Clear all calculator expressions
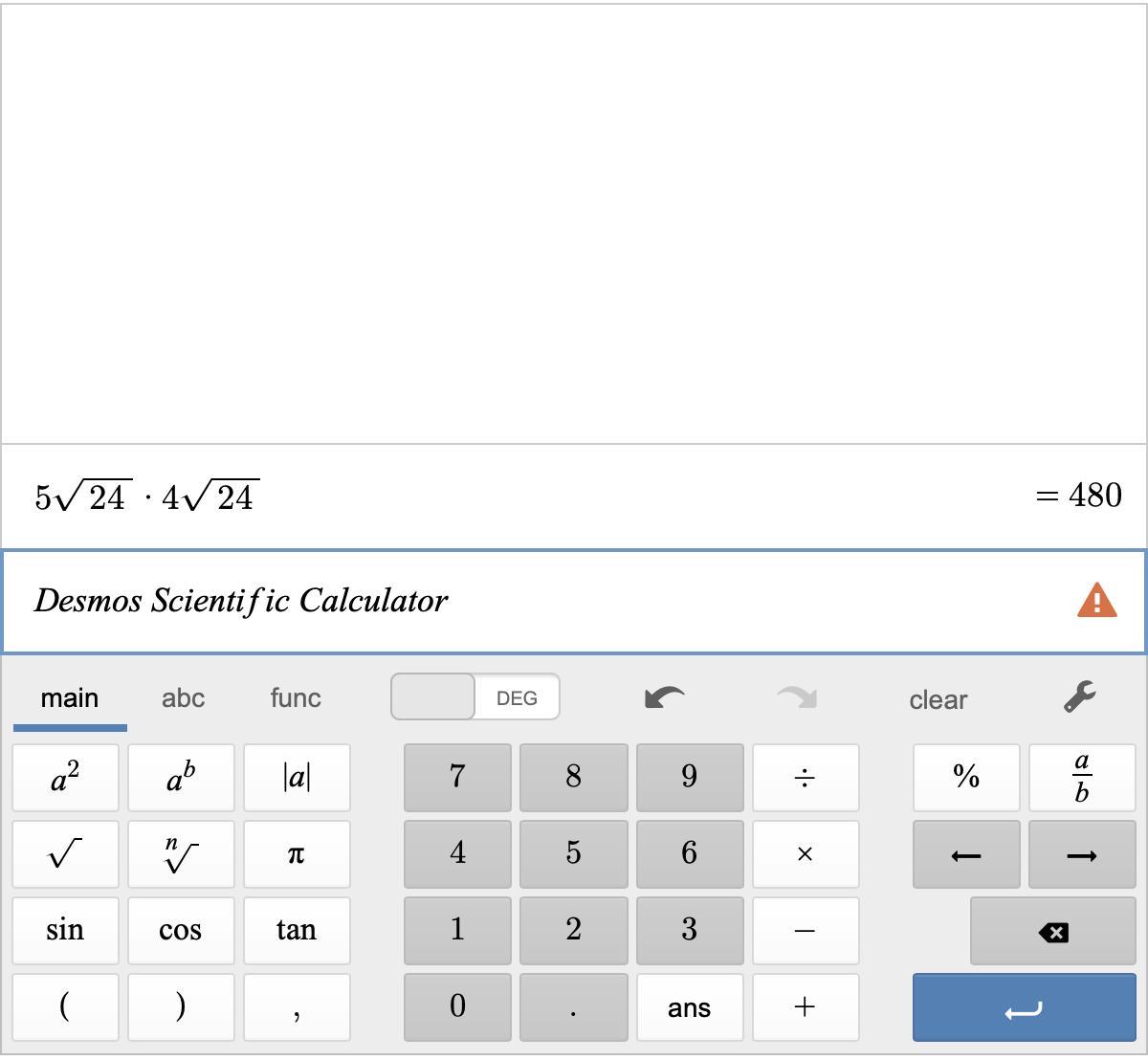The height and width of the screenshot is (1060, 1148). [938, 699]
